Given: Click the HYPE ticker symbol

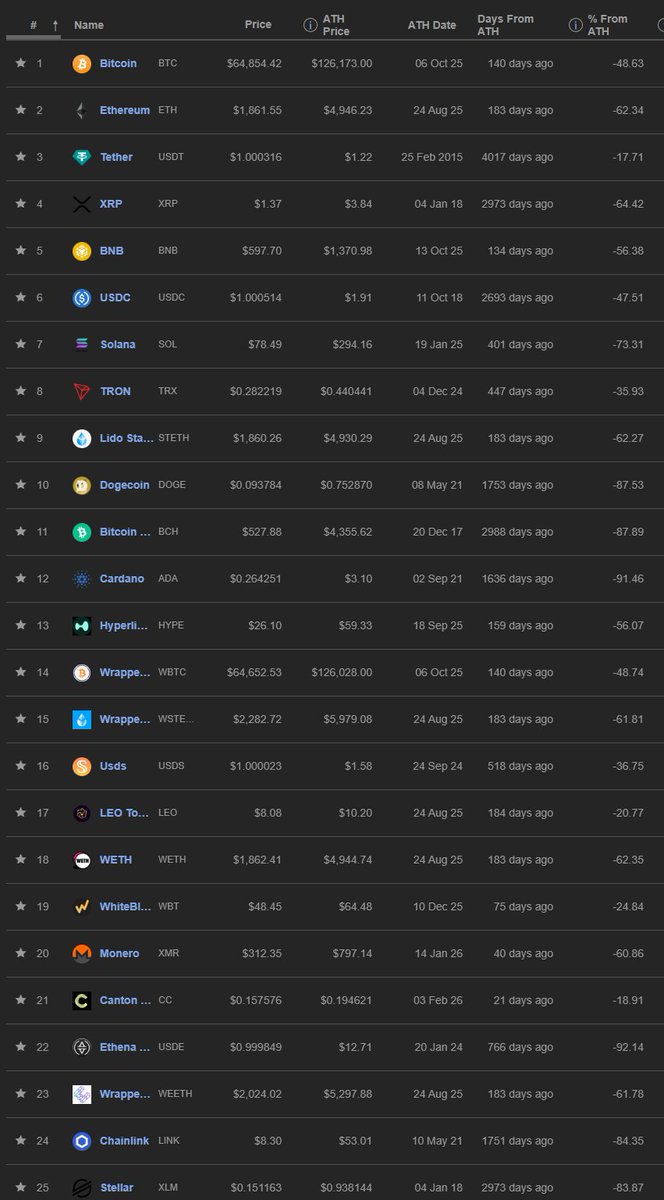Looking at the screenshot, I should 171,626.
